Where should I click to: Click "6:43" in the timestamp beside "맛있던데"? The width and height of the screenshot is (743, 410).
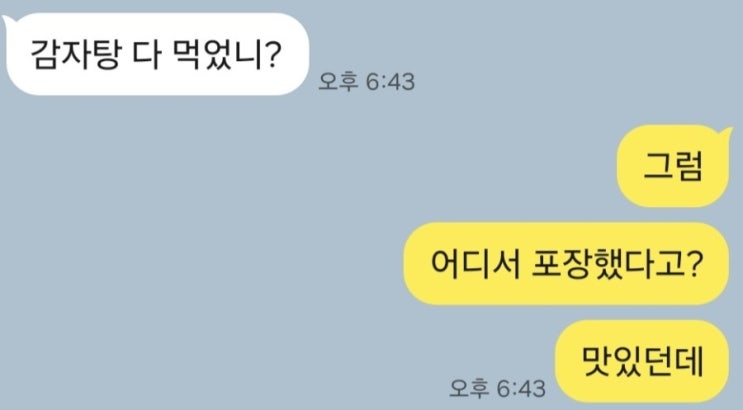tap(521, 389)
